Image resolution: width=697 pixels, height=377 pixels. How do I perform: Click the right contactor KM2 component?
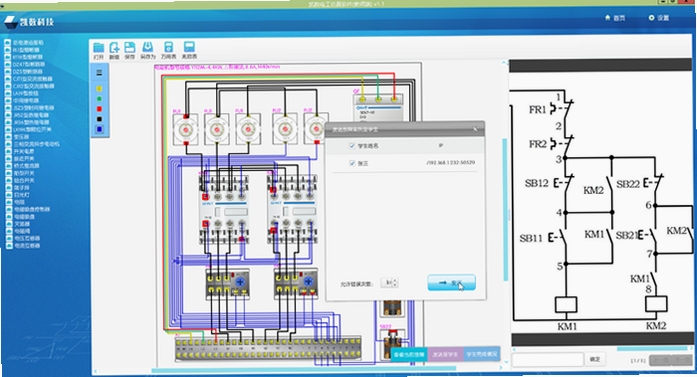292,209
